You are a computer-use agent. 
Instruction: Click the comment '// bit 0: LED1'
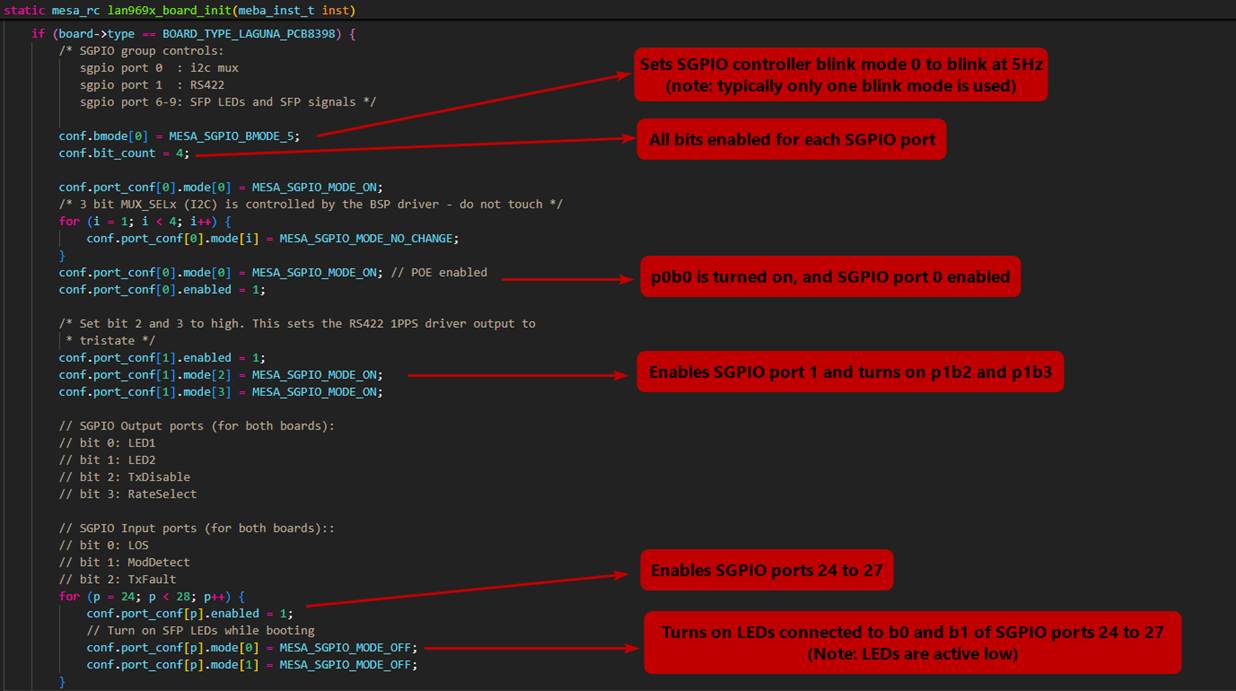pos(107,442)
